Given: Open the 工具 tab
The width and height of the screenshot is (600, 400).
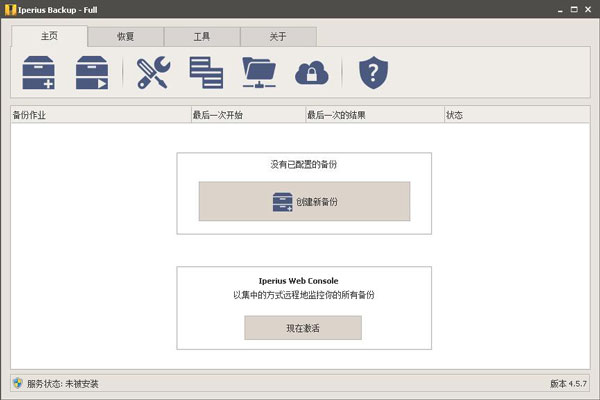Looking at the screenshot, I should point(201,37).
